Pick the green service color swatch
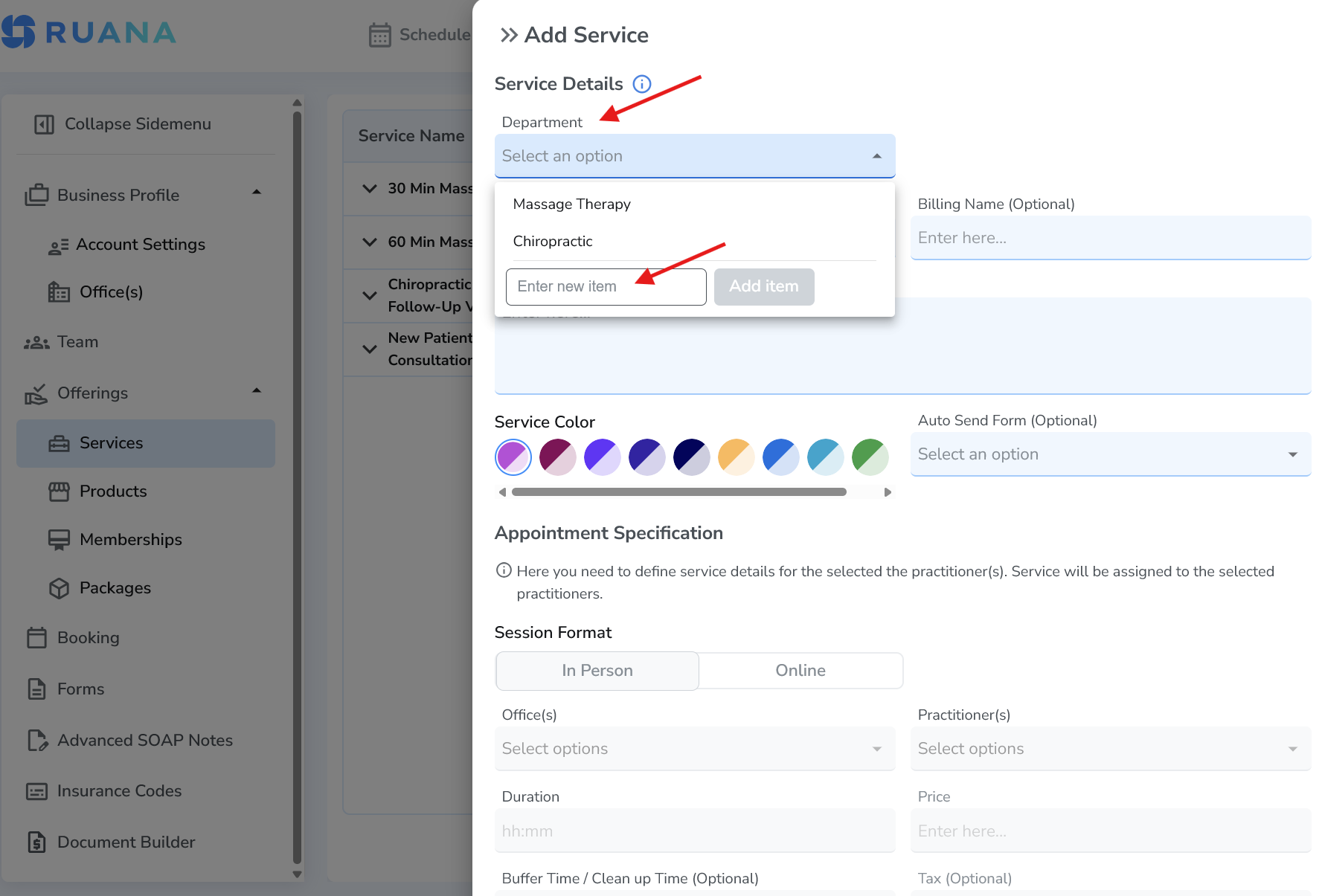Image resolution: width=1322 pixels, height=896 pixels. 870,457
